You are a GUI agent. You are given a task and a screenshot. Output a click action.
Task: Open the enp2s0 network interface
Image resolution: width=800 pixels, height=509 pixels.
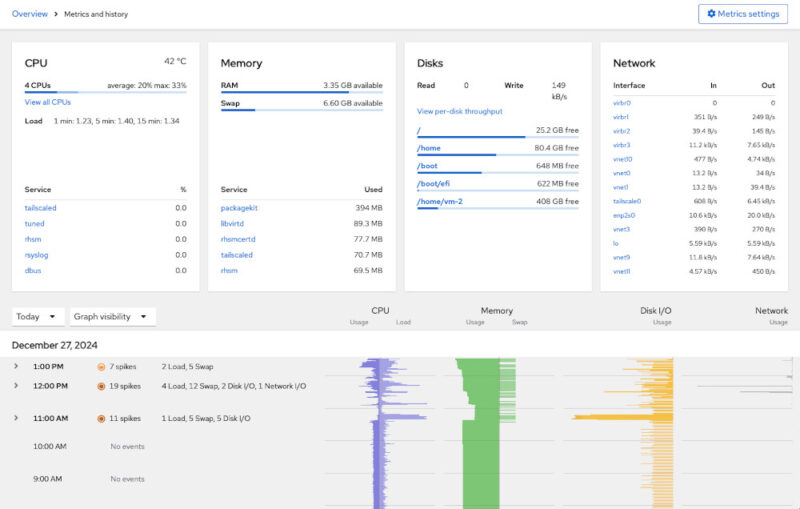click(x=624, y=215)
